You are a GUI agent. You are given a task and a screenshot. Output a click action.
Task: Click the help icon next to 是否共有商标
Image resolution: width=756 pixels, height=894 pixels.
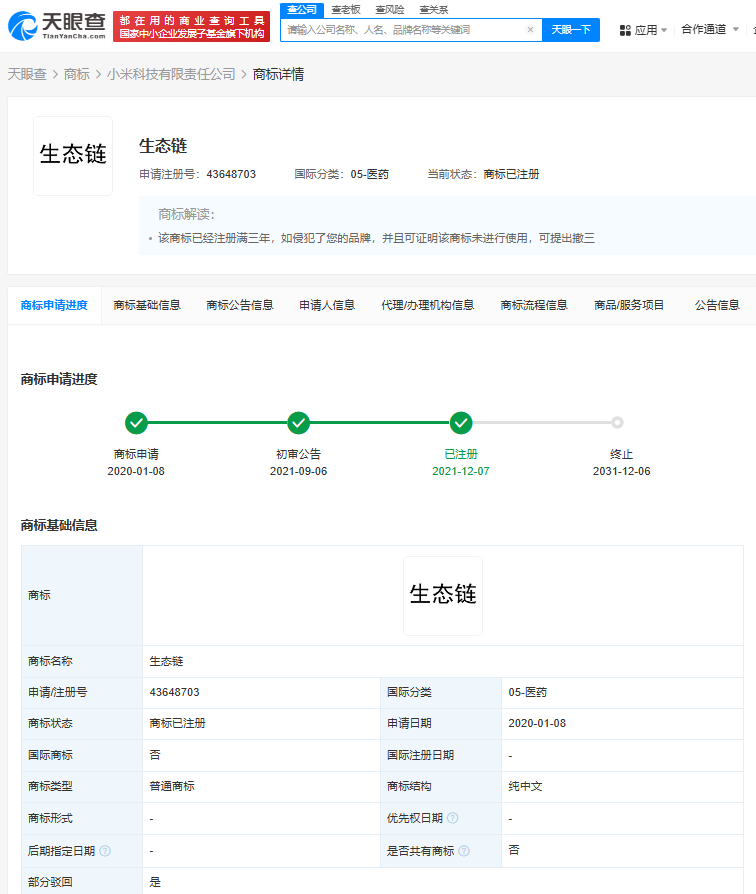[x=464, y=851]
